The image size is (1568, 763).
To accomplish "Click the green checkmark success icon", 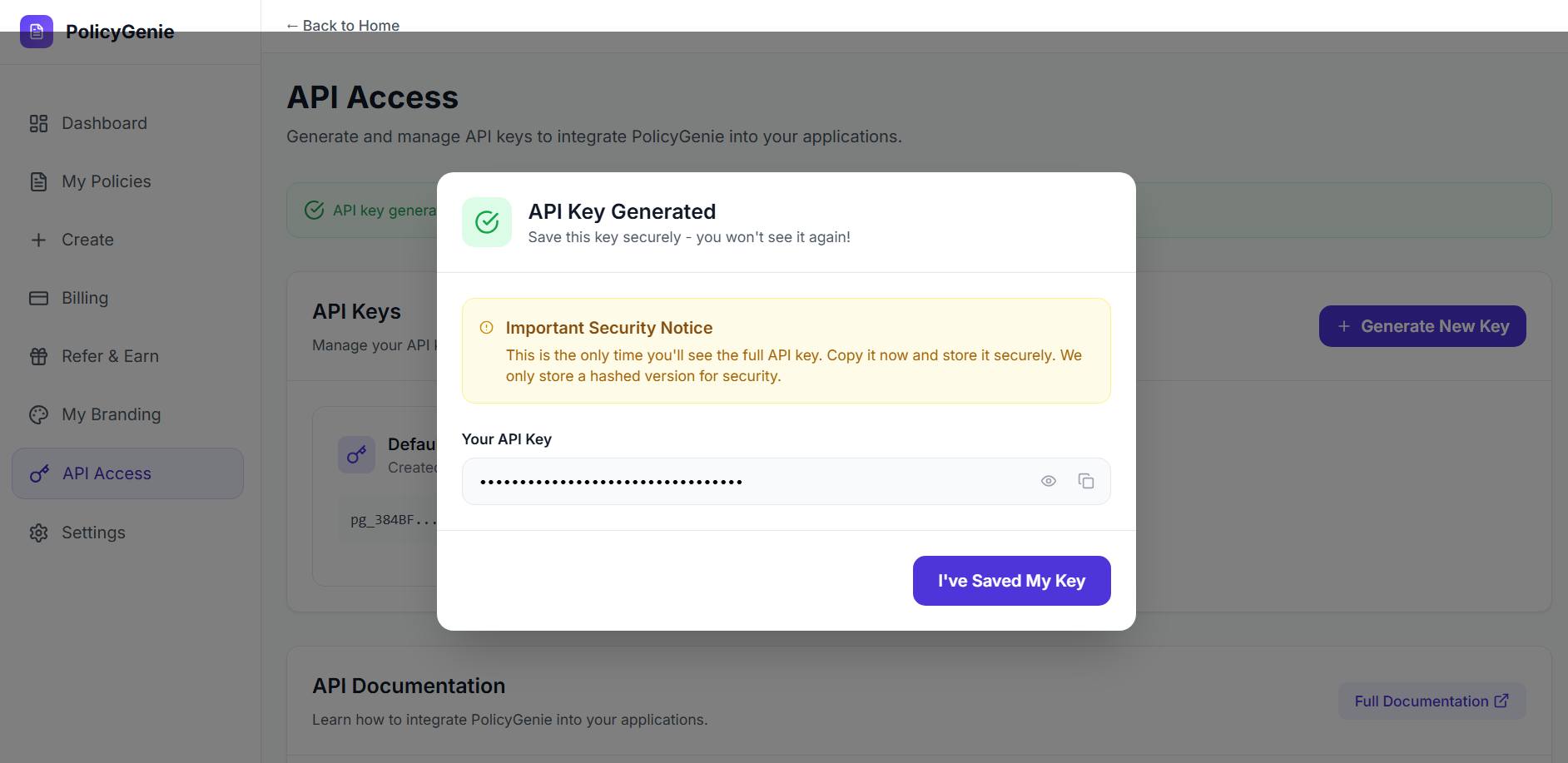I will coord(487,222).
